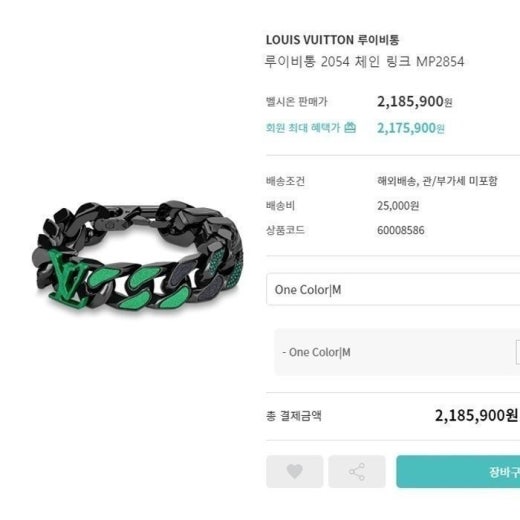This screenshot has width=520, height=520.
Task: Click the 총 결제금액 label
Action: pos(294,416)
